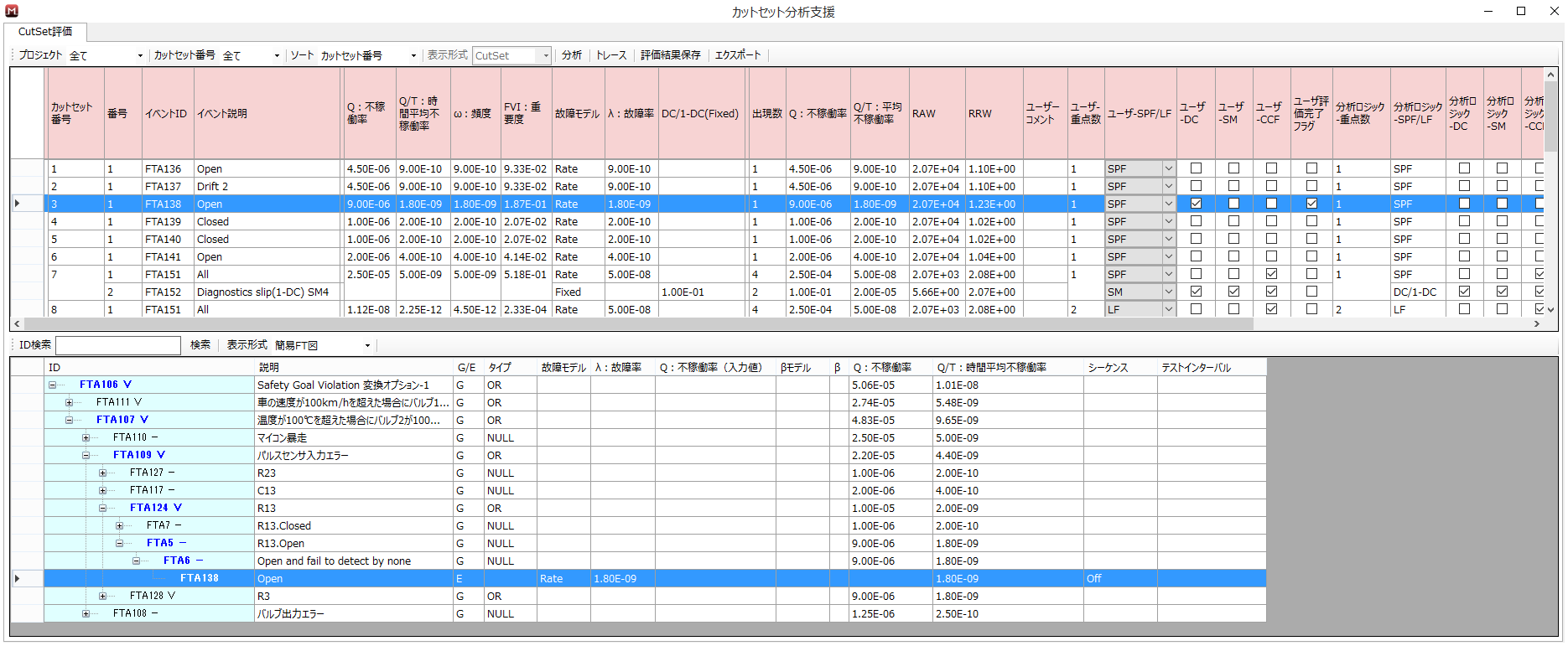Click the vertical scrollbar down arrow of grid
The width and height of the screenshot is (1568, 646).
(x=1550, y=310)
